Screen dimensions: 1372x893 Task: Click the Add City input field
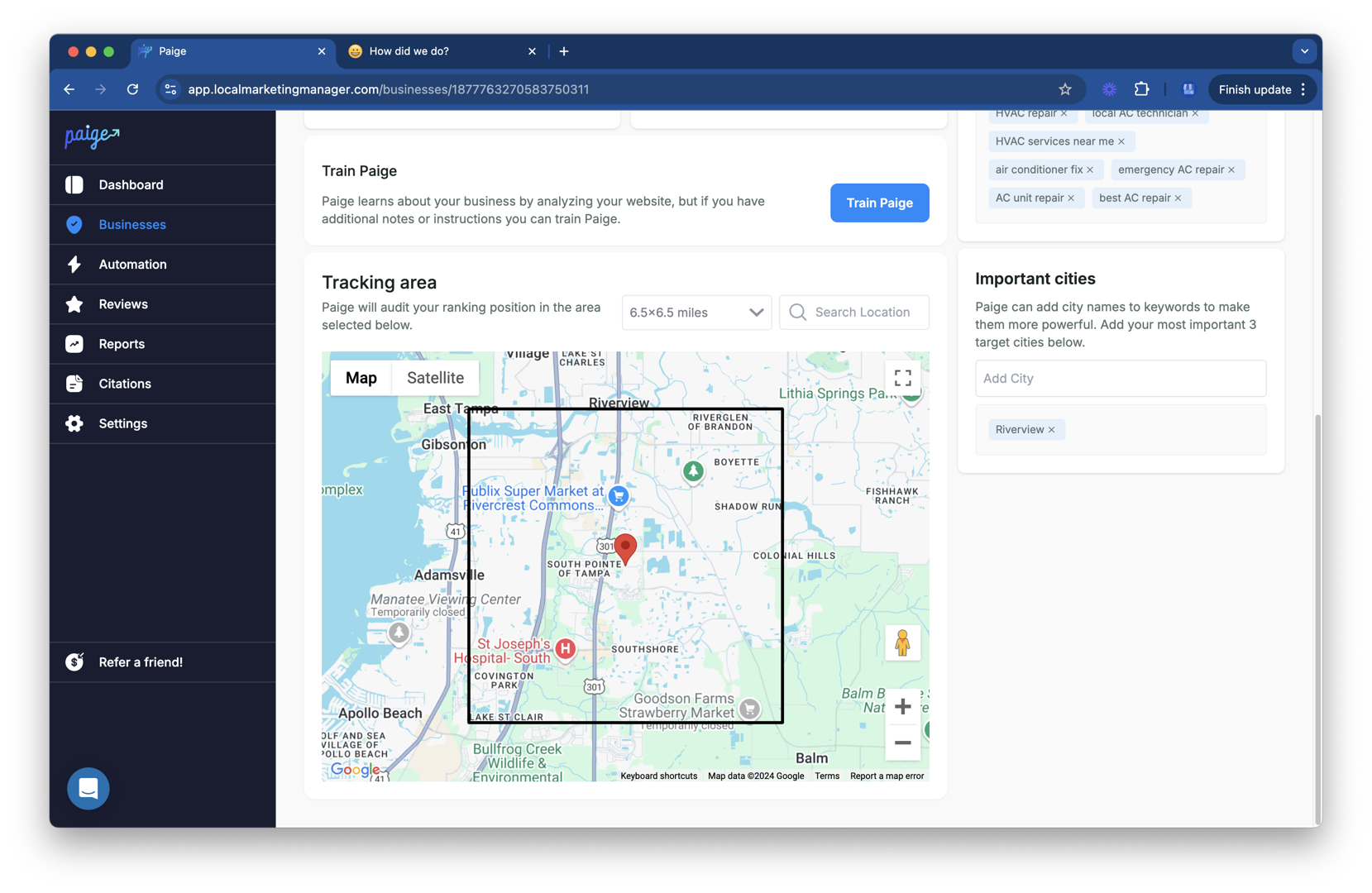click(x=1120, y=378)
